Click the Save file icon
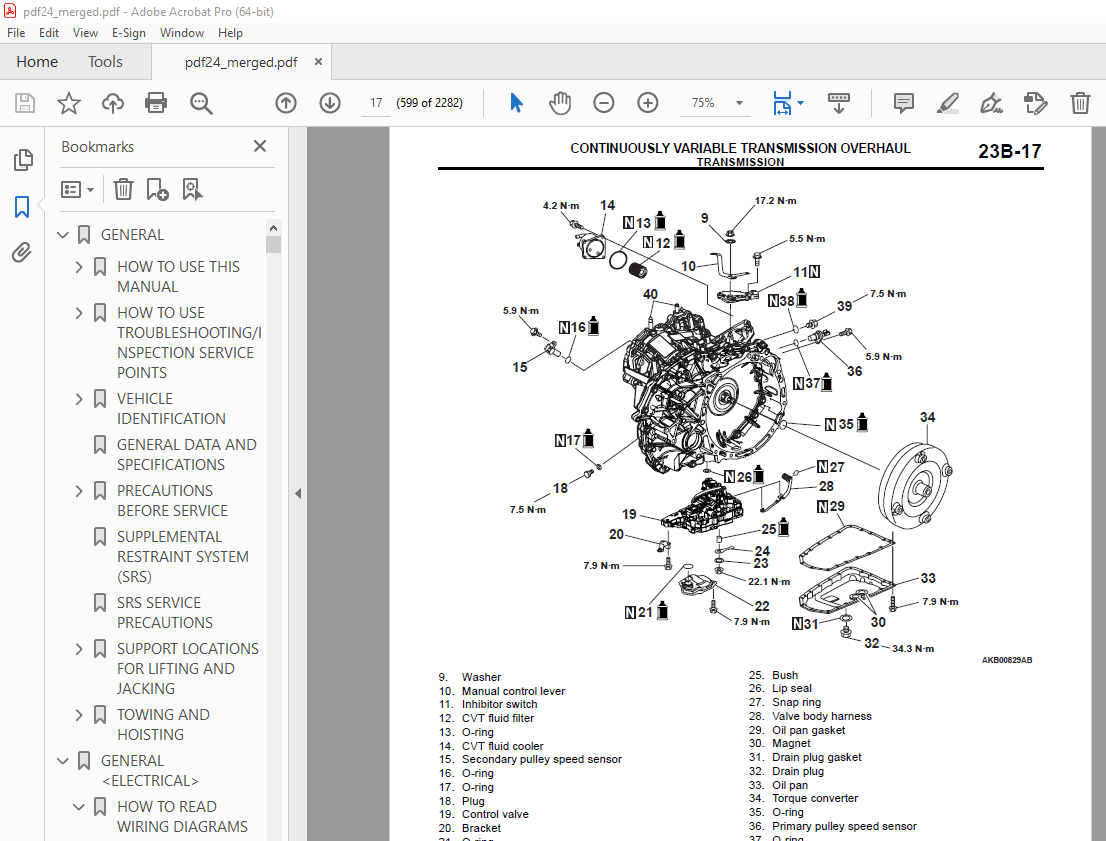1106x841 pixels. (25, 103)
